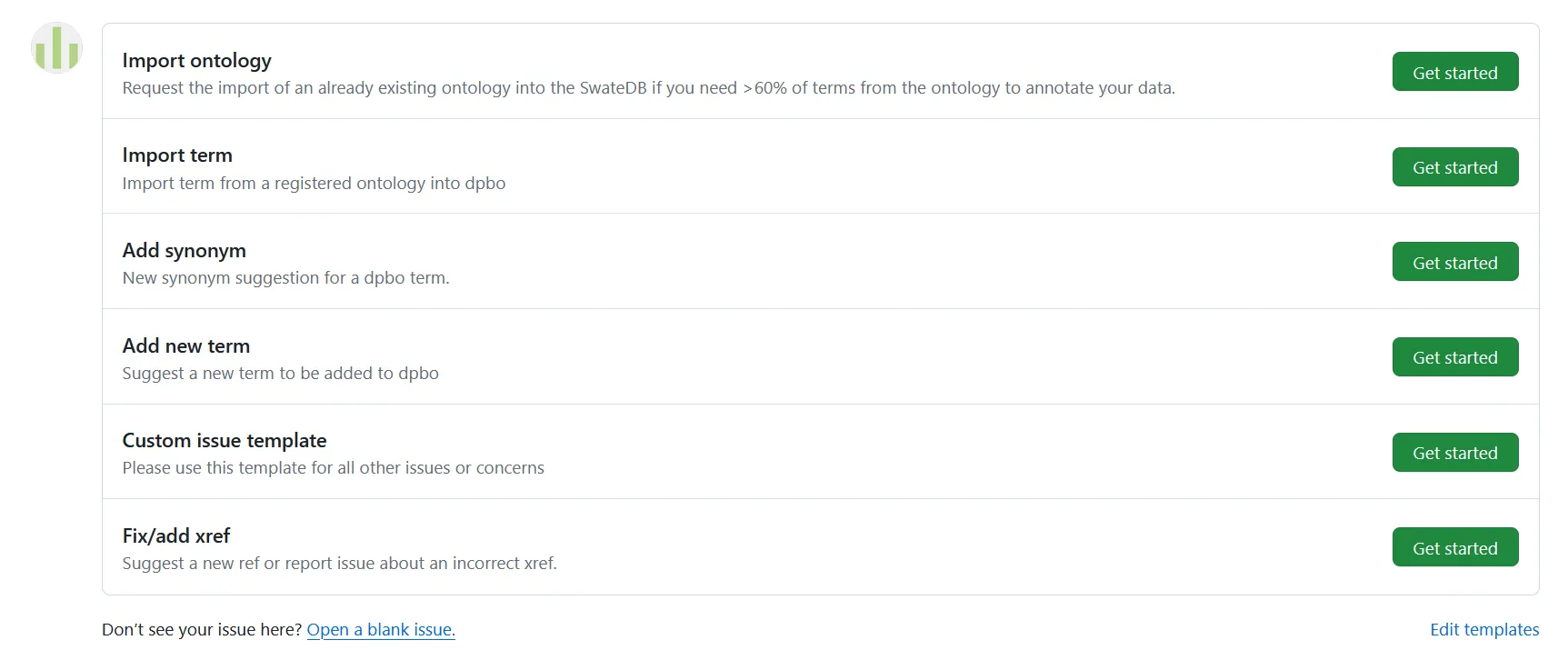Open a blank issue link
Screen dimensions: 1568x650
pyautogui.click(x=381, y=629)
